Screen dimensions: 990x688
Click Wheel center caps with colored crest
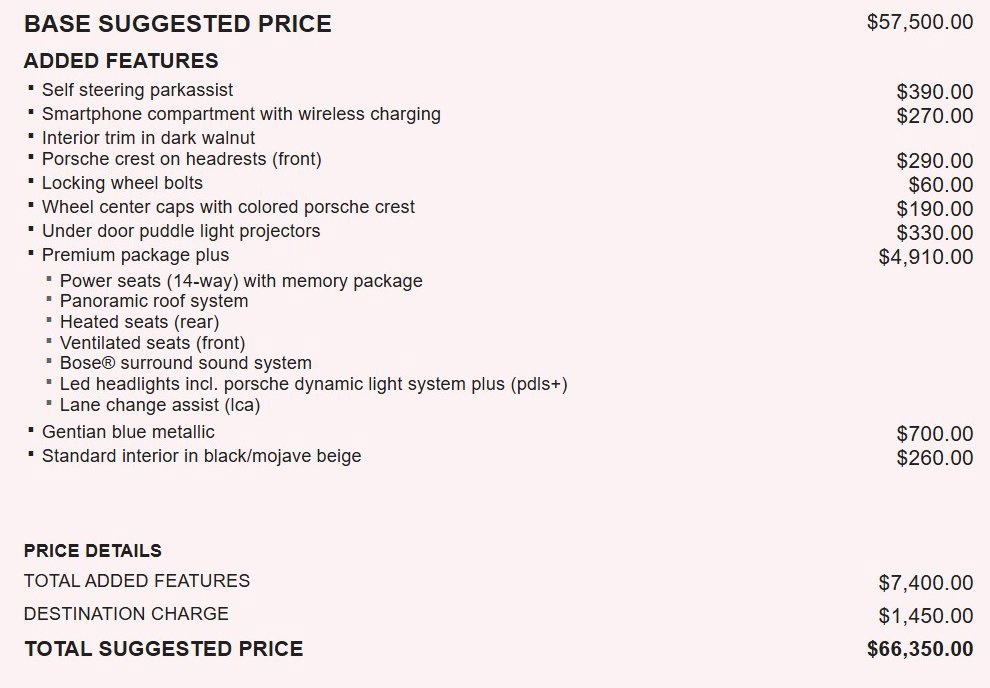pos(228,207)
